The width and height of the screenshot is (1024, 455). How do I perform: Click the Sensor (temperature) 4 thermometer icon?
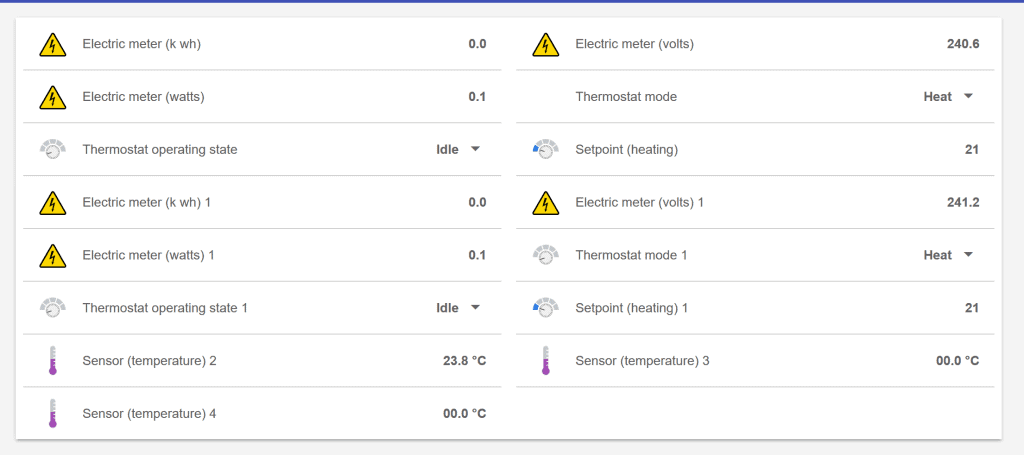(x=52, y=413)
